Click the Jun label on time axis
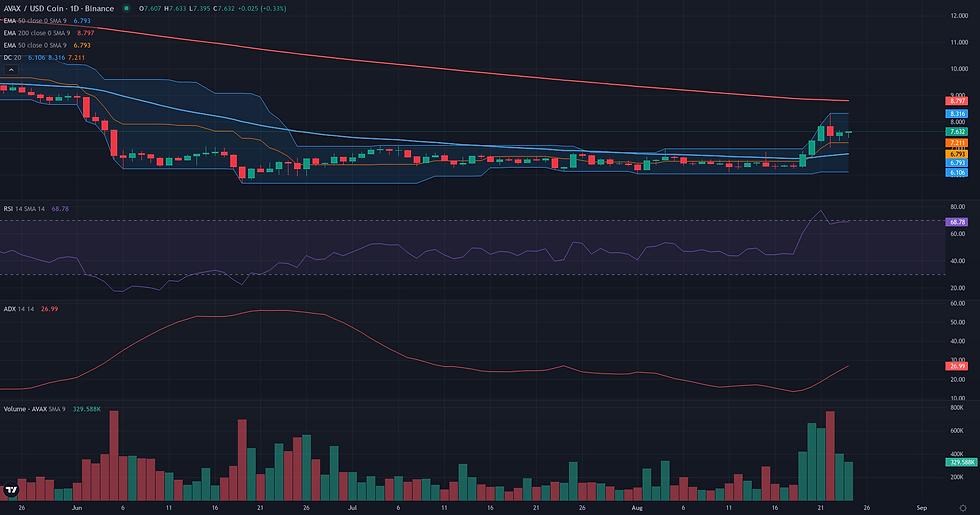 click(77, 508)
